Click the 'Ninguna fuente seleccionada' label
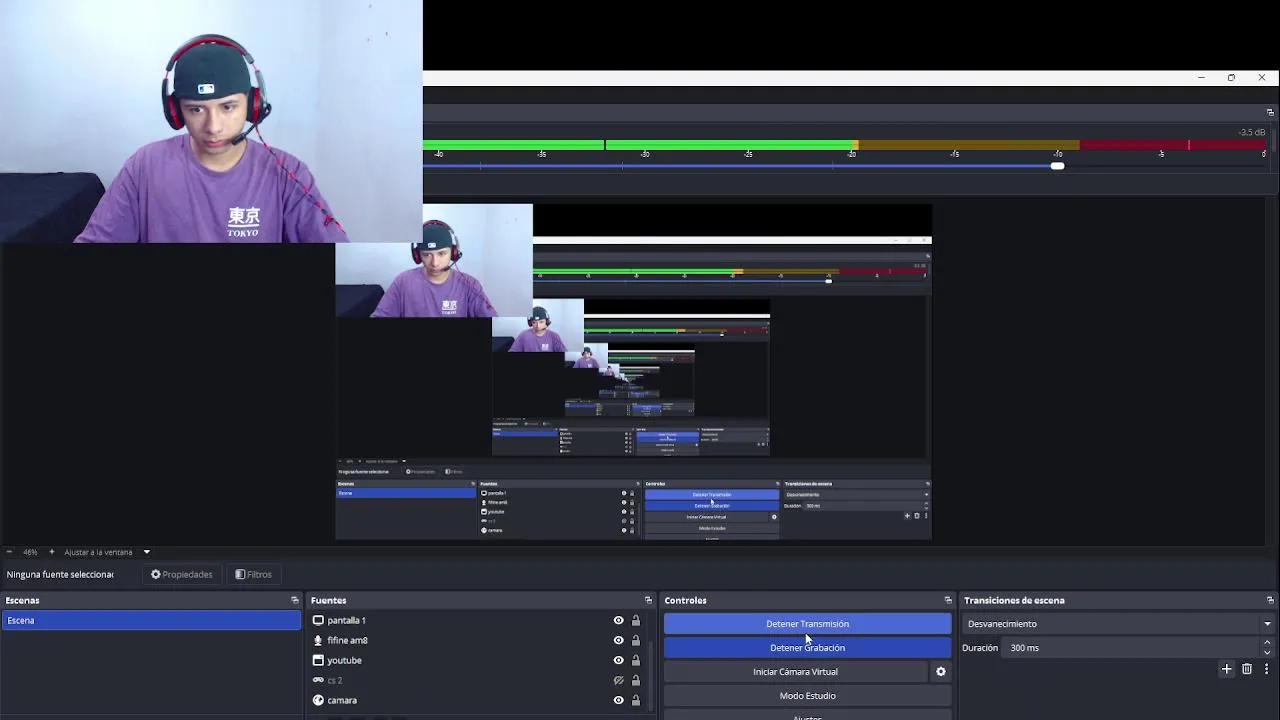Screen dimensions: 1280x720 click(x=60, y=574)
